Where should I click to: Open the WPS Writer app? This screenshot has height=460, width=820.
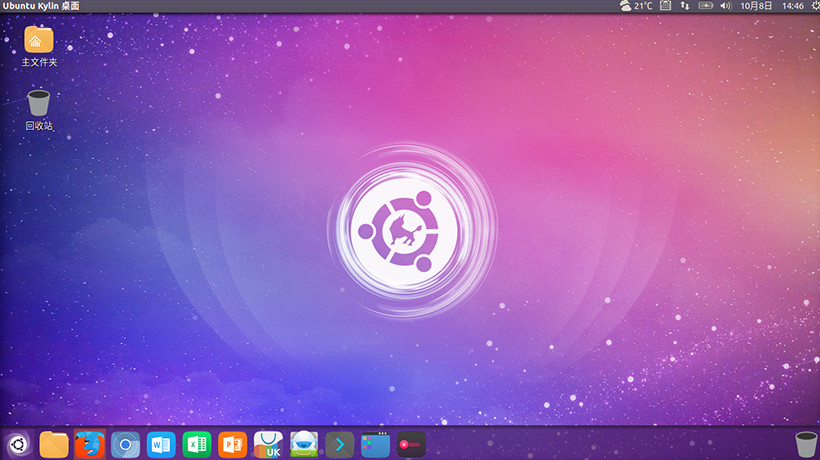[x=161, y=444]
